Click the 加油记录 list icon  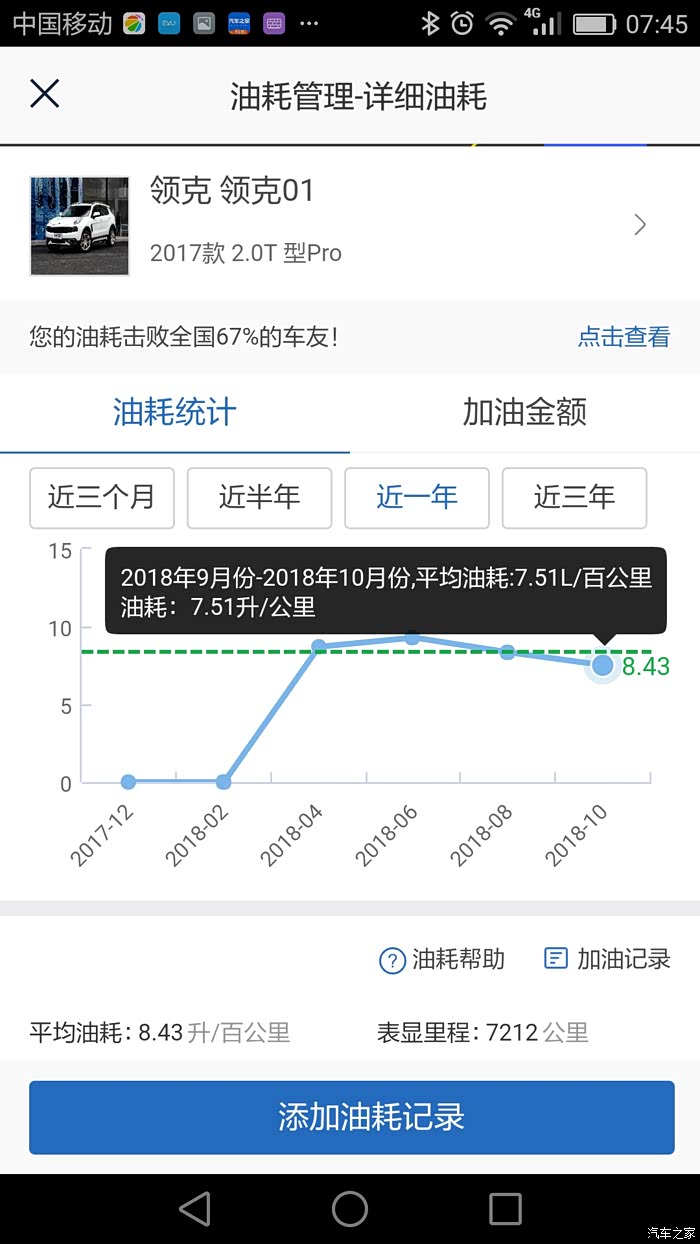pyautogui.click(x=555, y=959)
